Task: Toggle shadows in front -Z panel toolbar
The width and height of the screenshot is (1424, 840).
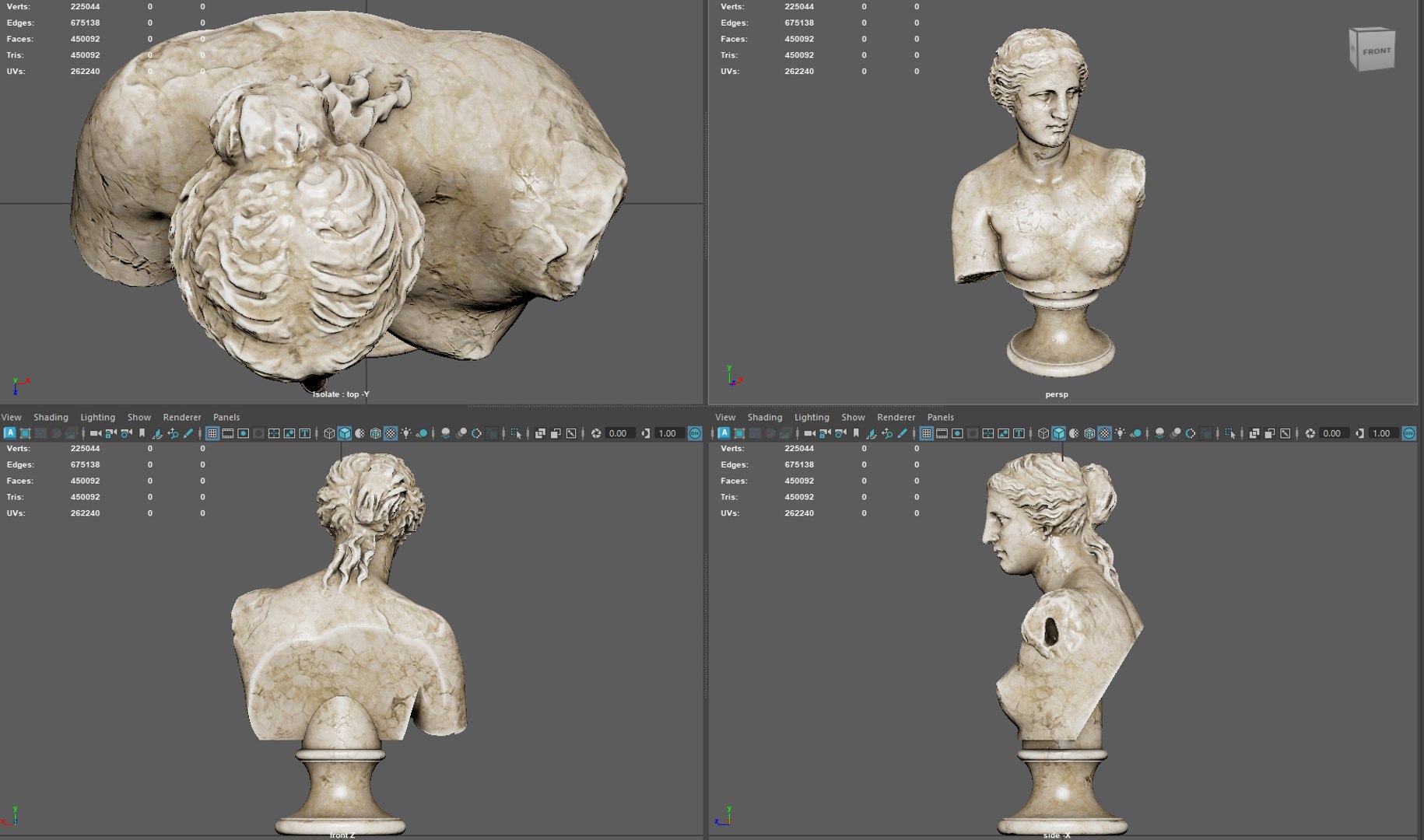Action: (422, 433)
